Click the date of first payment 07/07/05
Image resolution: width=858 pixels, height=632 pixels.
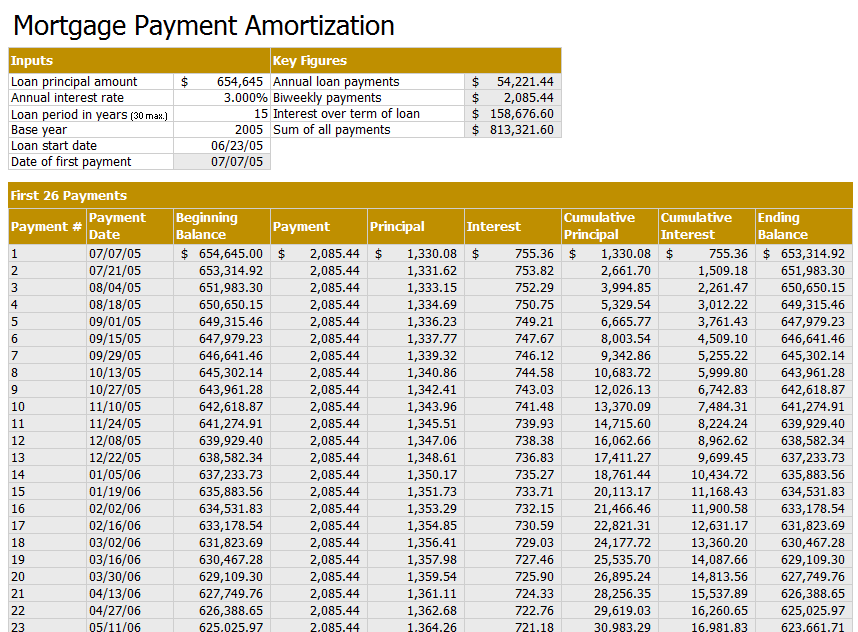coord(222,161)
